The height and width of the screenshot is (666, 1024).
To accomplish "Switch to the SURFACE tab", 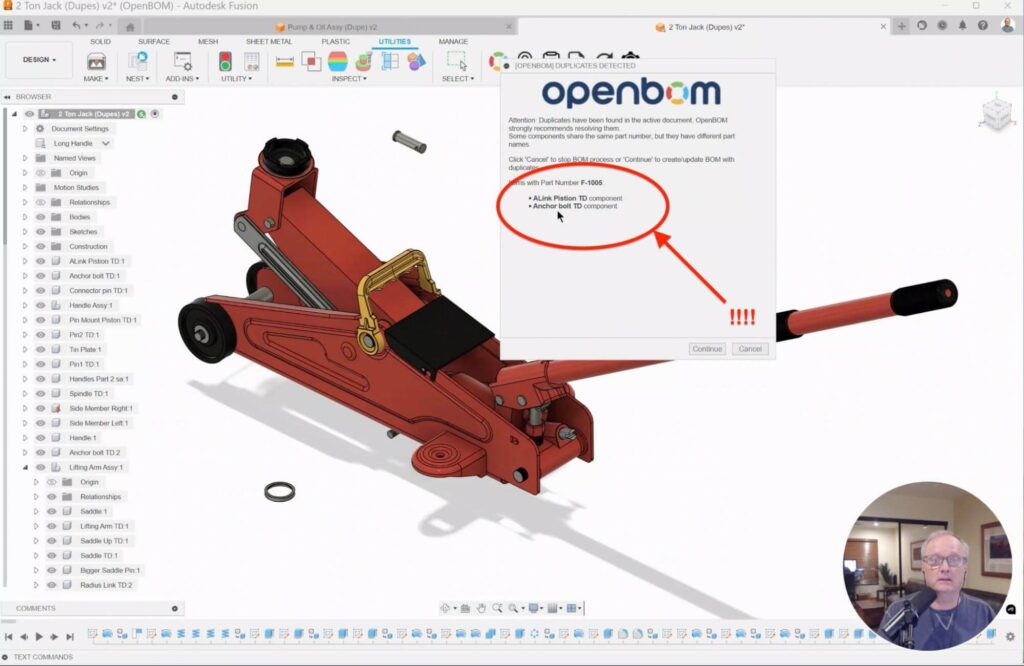I will (x=153, y=41).
